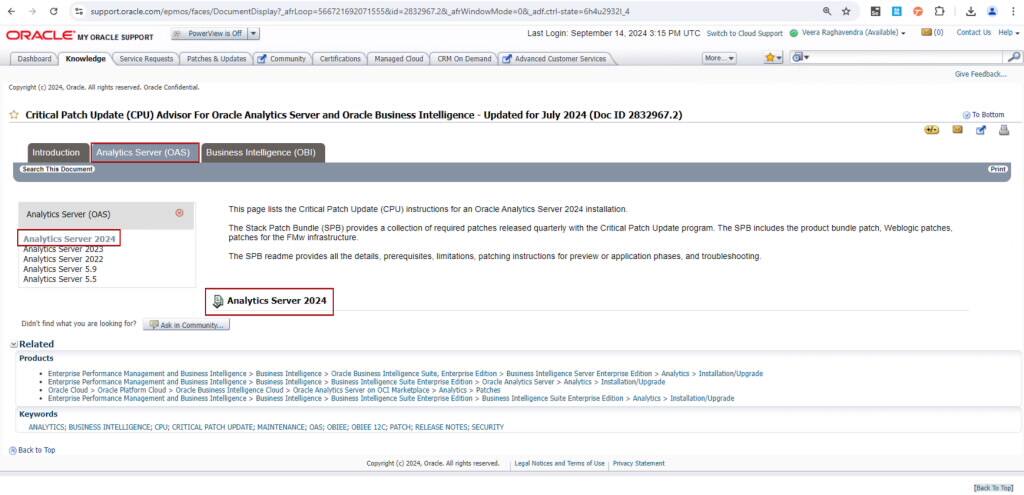1024x495 pixels.
Task: Open the browser downloads icon
Action: 971,11
